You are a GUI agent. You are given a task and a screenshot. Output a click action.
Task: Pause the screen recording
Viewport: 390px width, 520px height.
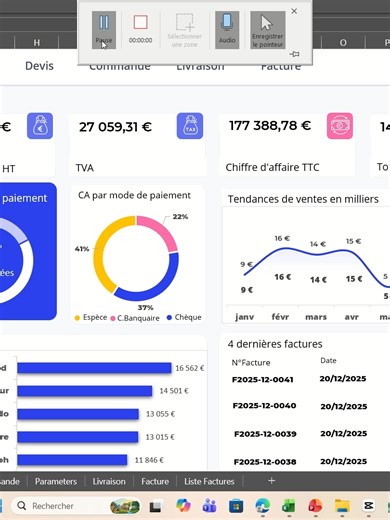pyautogui.click(x=104, y=30)
